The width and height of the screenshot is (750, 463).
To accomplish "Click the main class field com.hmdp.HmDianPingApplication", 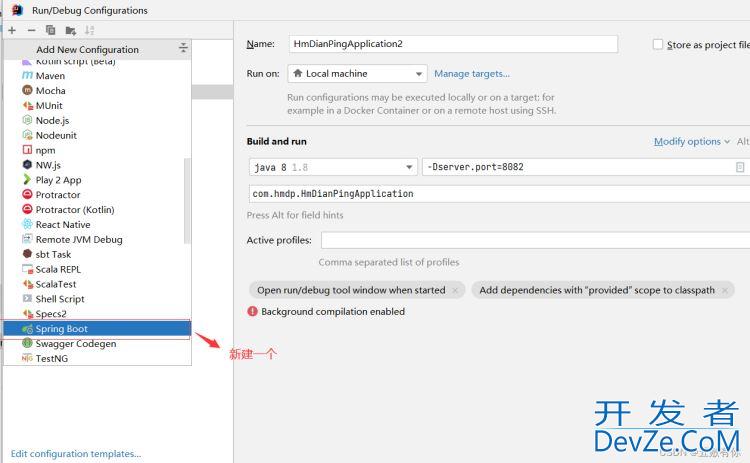I will pos(499,194).
